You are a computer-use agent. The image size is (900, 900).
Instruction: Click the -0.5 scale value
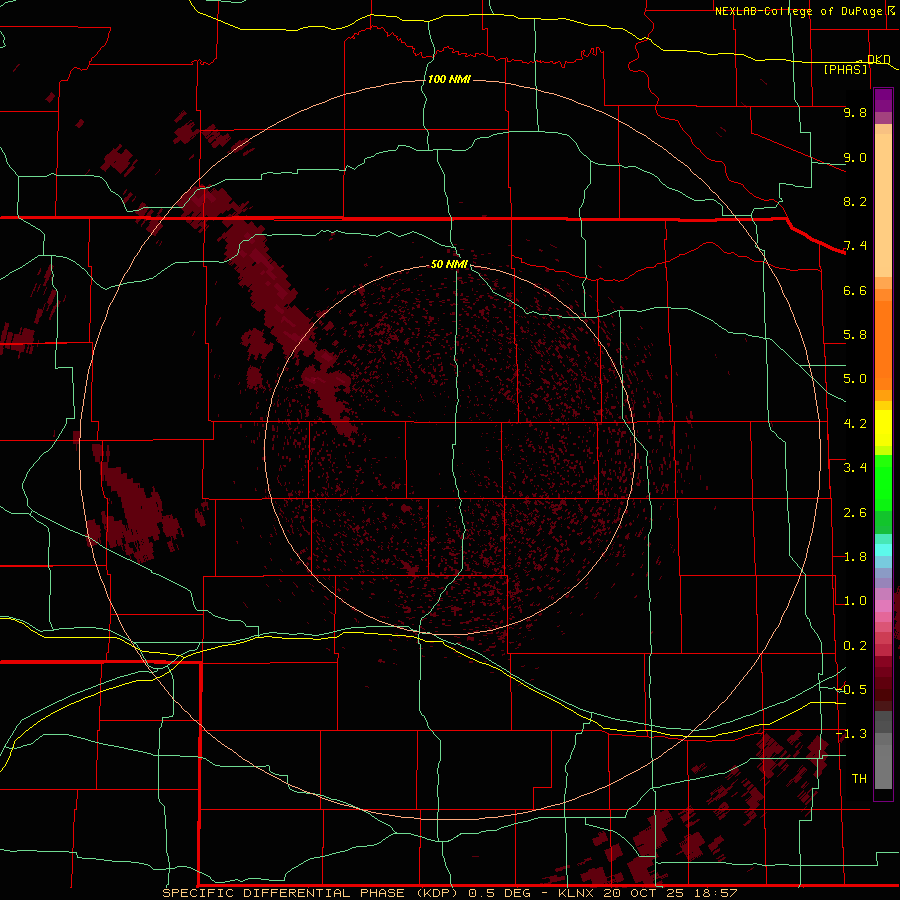pyautogui.click(x=851, y=690)
